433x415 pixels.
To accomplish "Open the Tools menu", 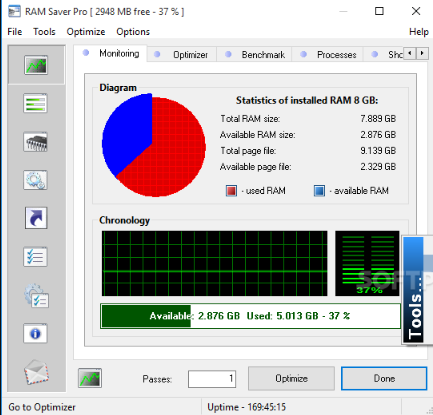I will point(44,32).
